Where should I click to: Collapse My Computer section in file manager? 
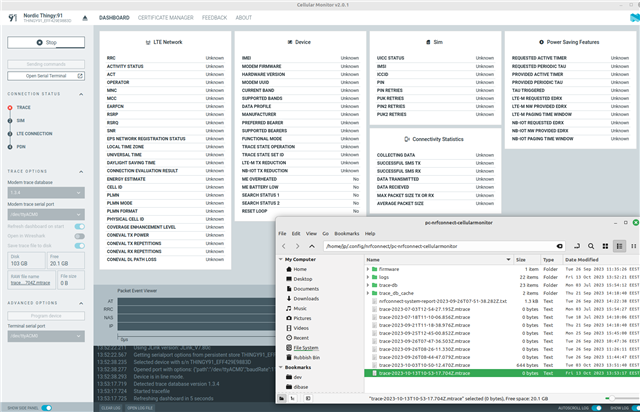click(x=281, y=259)
